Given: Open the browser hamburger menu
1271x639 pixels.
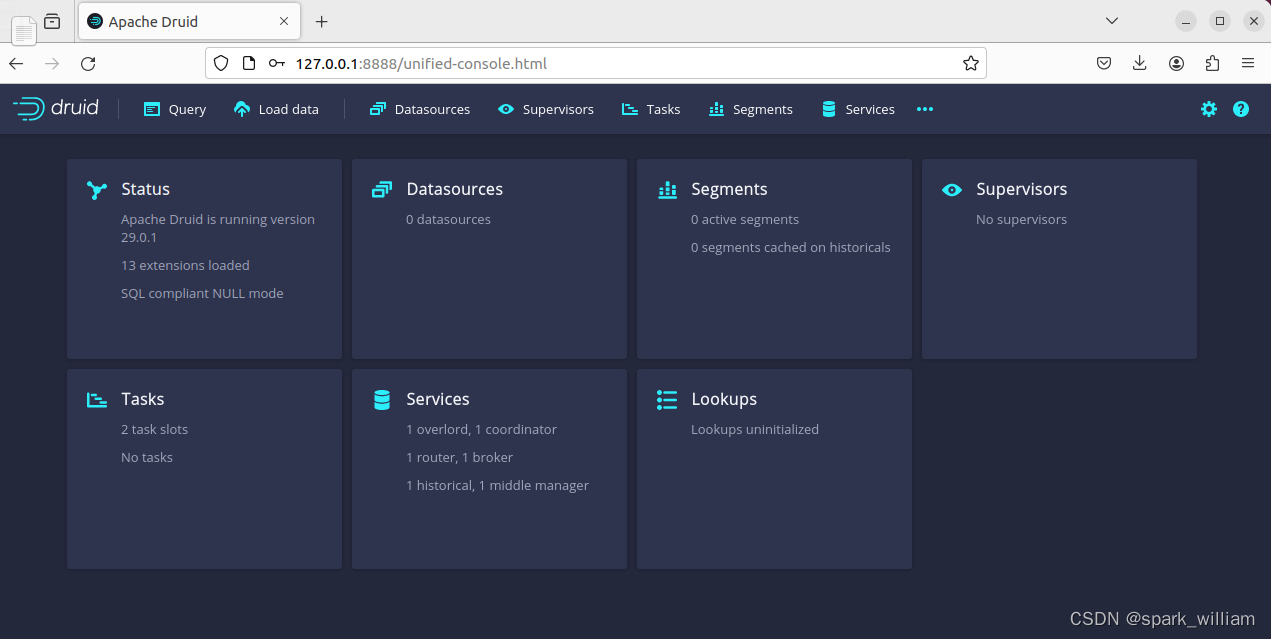Looking at the screenshot, I should (x=1248, y=63).
